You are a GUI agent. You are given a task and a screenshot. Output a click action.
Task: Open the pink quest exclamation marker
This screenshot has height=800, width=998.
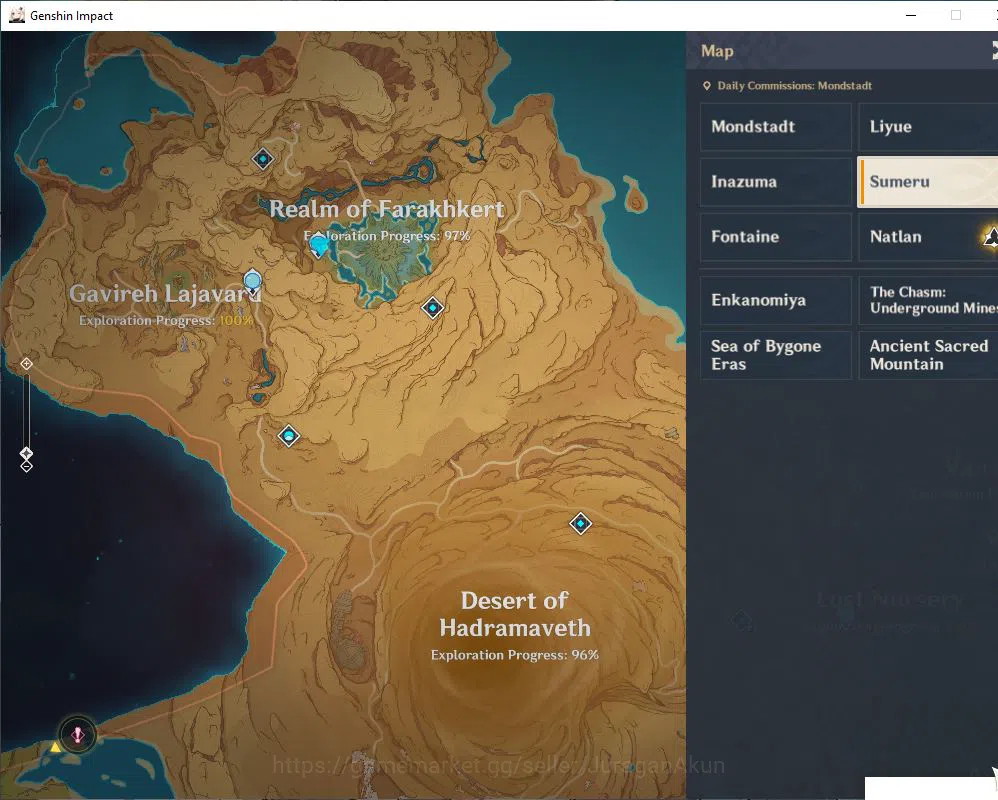click(78, 735)
